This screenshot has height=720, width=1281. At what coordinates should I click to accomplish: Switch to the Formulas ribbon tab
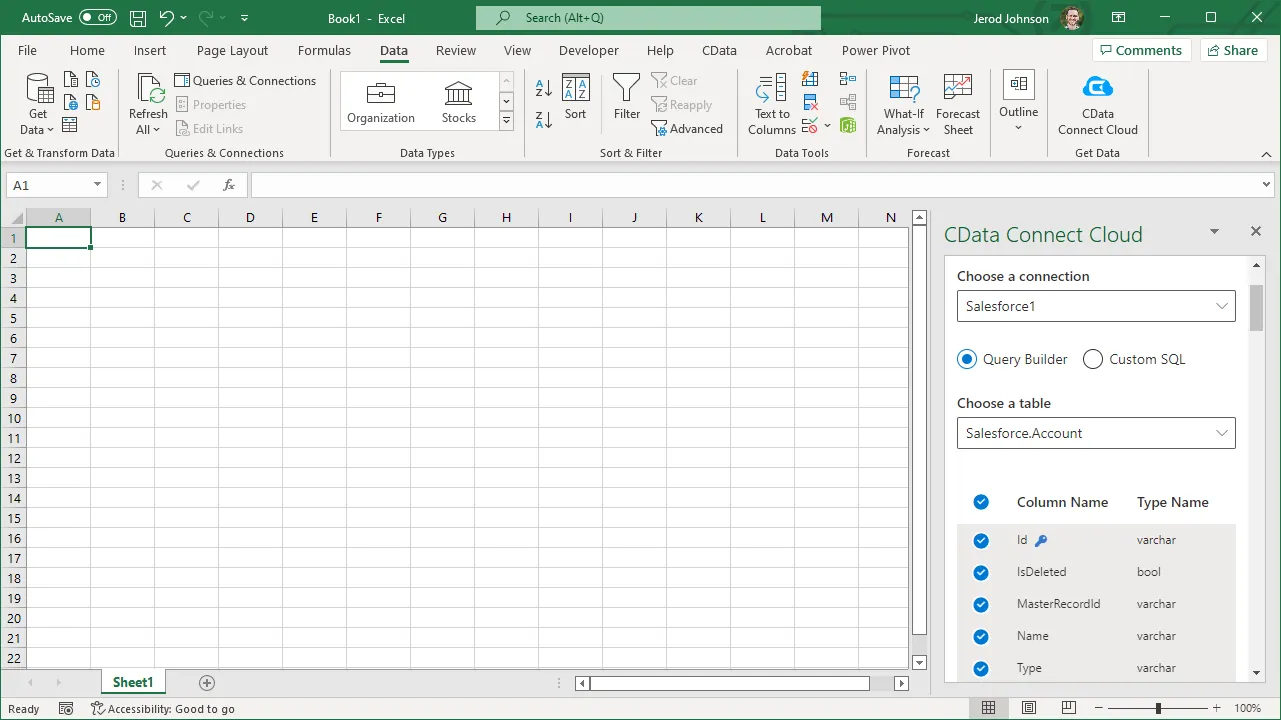click(x=324, y=50)
